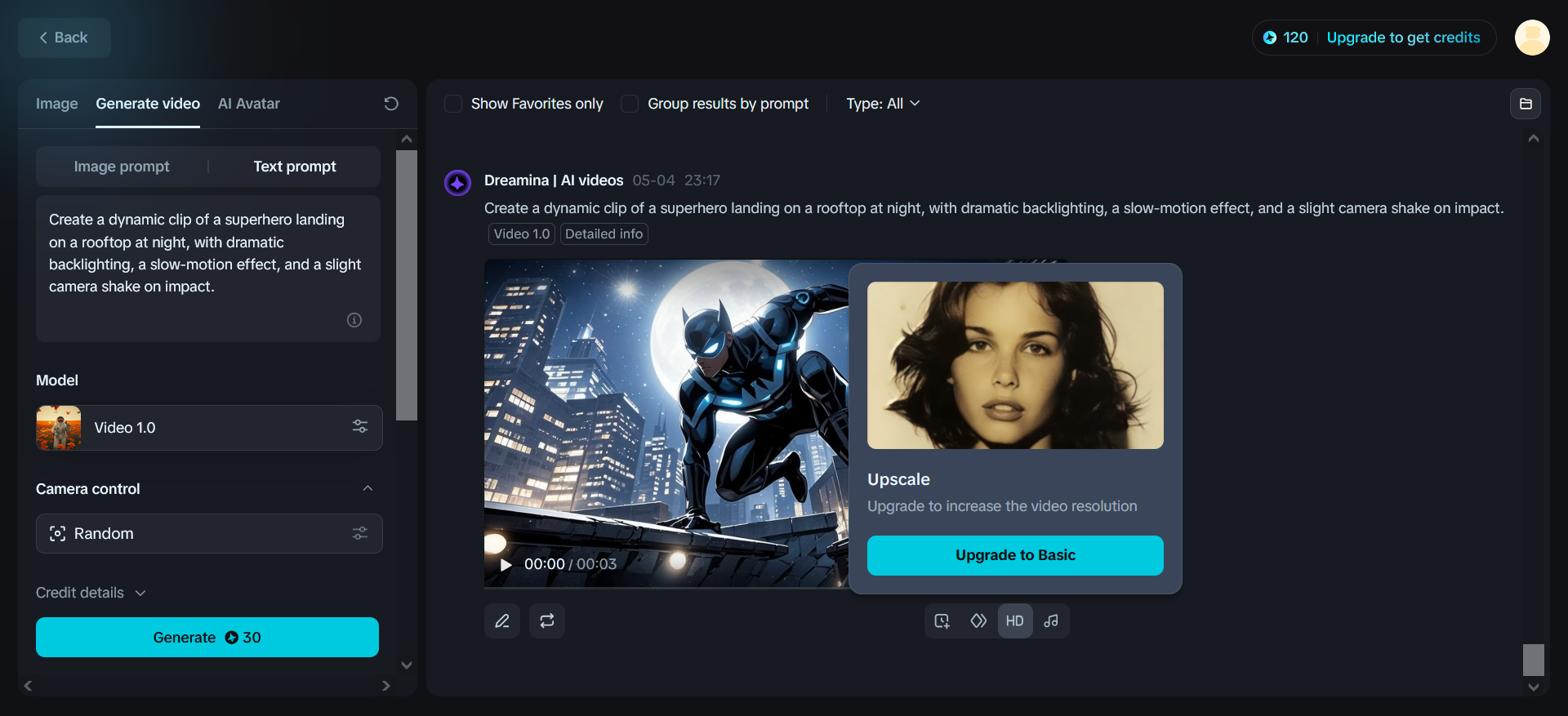
Task: Click the superhero video preview
Action: coord(666,423)
